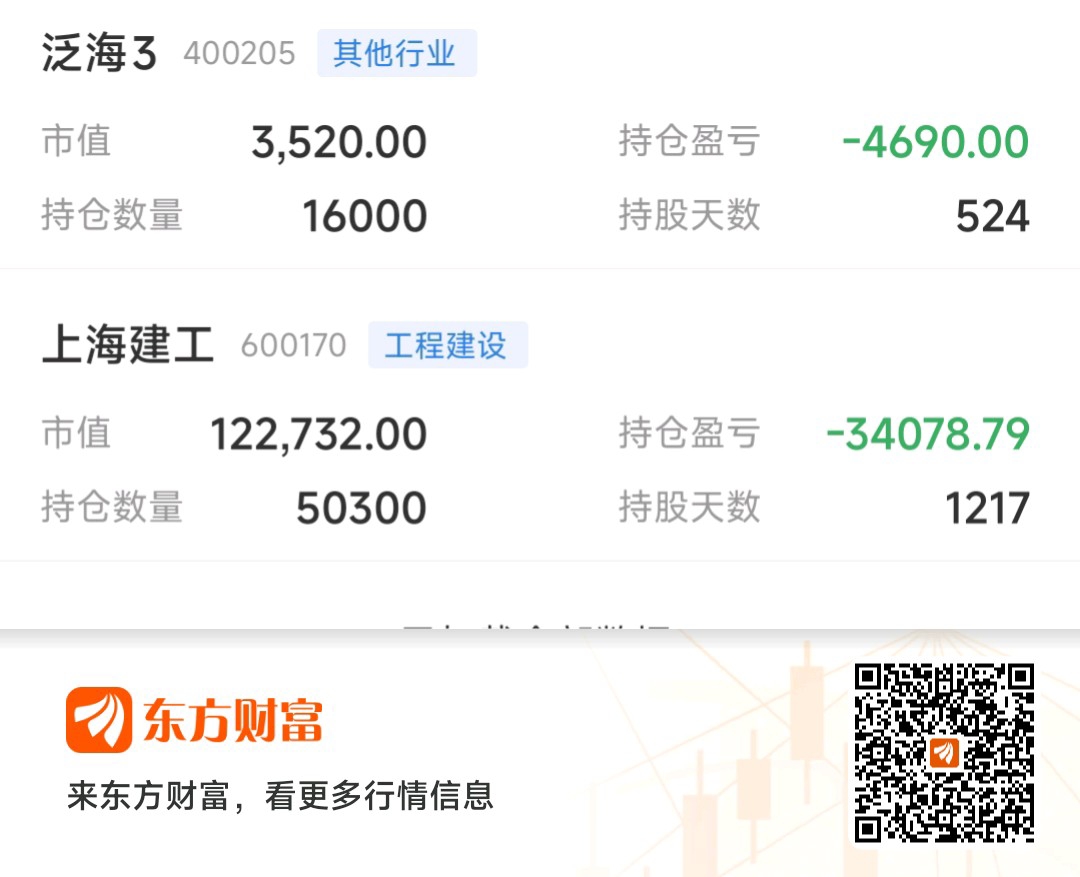The image size is (1080, 877).
Task: Select holding quantity 50300
Action: [362, 508]
